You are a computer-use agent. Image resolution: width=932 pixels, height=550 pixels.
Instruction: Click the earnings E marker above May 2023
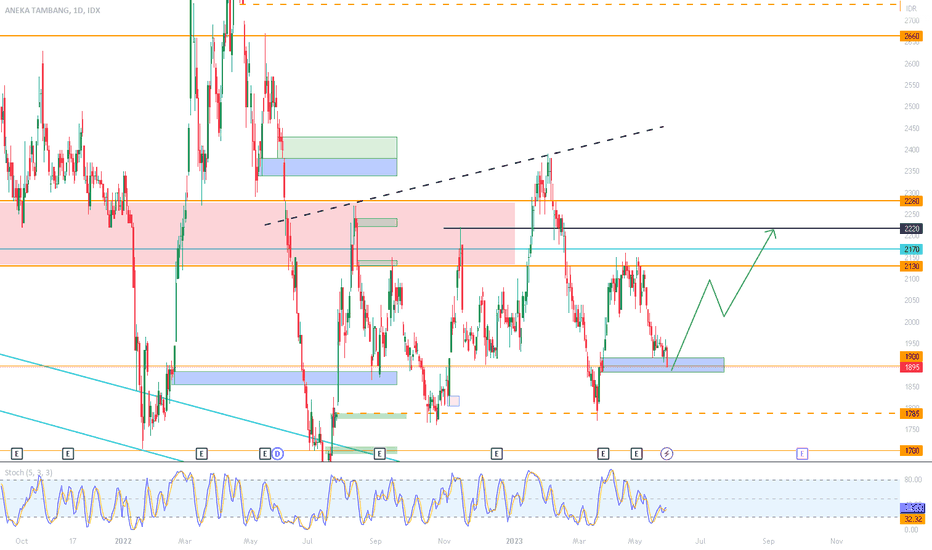(636, 454)
